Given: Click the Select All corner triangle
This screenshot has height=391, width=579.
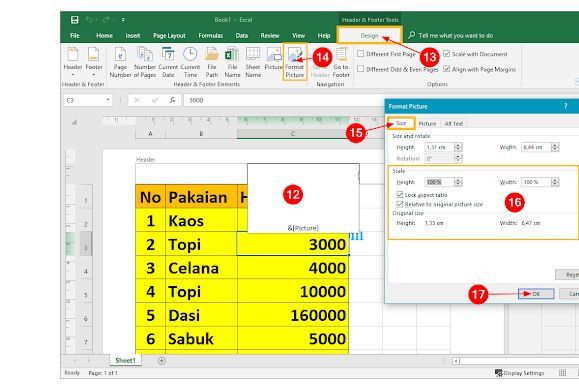Looking at the screenshot, I should pyautogui.click(x=74, y=122).
